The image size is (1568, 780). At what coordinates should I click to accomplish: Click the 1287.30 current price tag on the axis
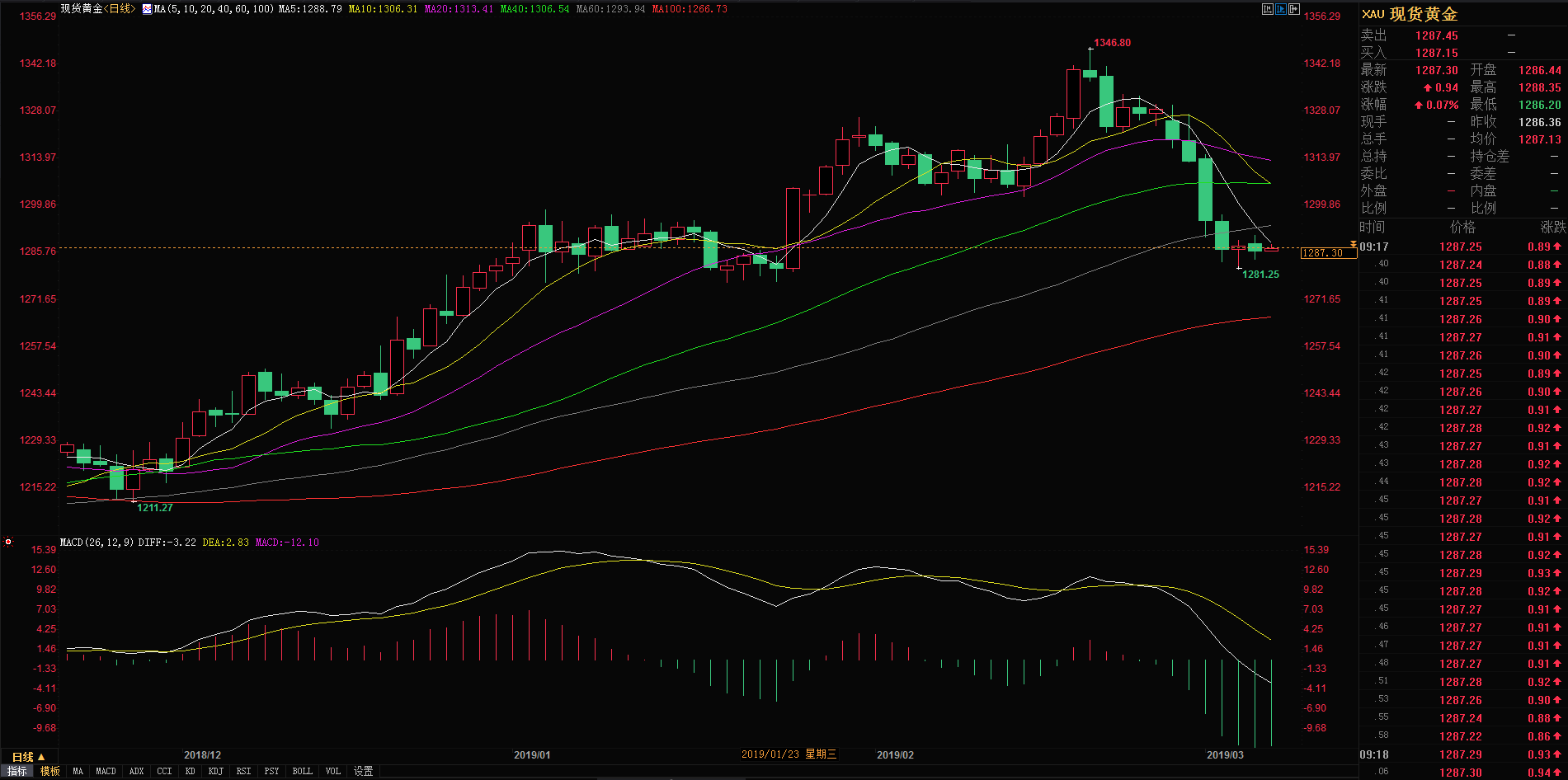pos(1328,253)
